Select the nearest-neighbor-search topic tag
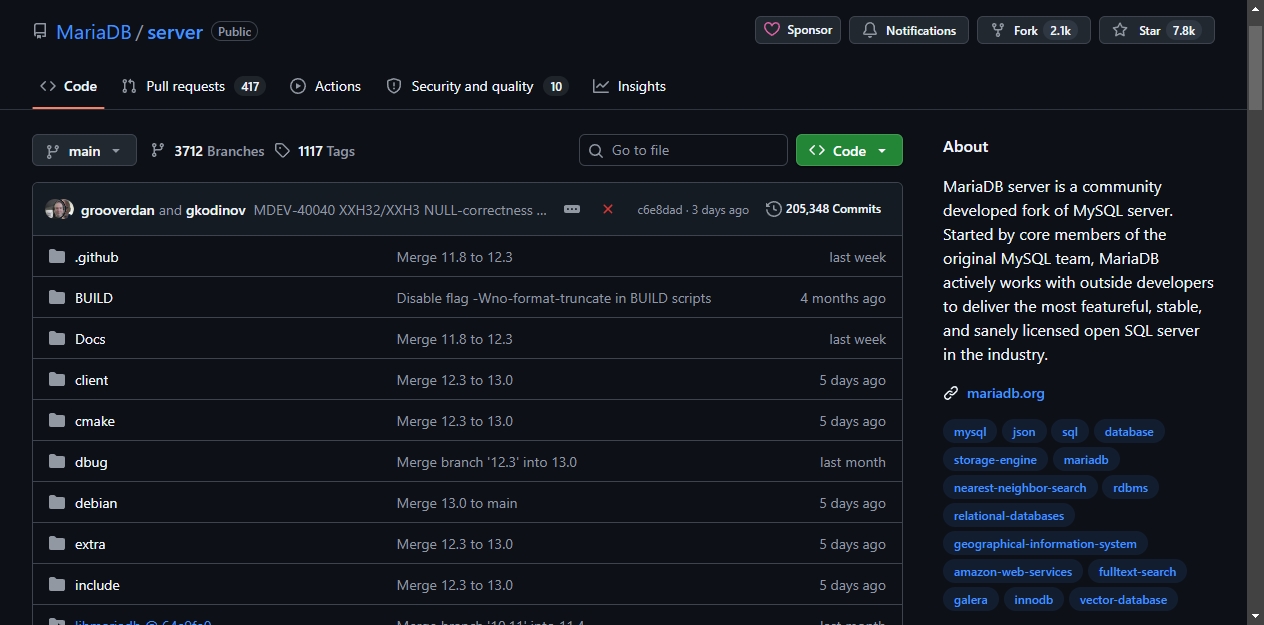The width and height of the screenshot is (1264, 625). click(1020, 488)
